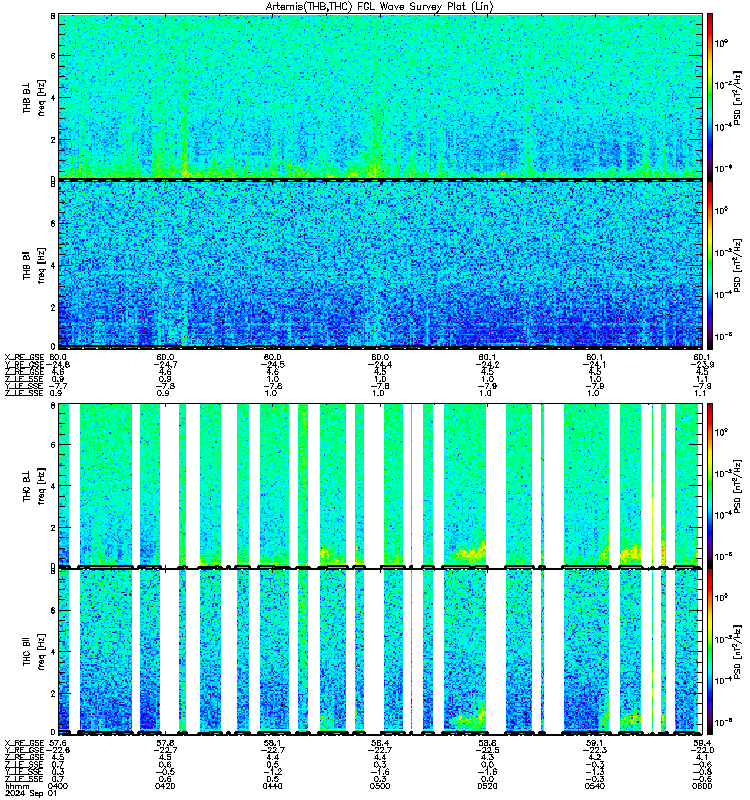Image resolution: width=750 pixels, height=800 pixels.
Task: Click the bottom panel PSD color bar
Action: (x=710, y=652)
